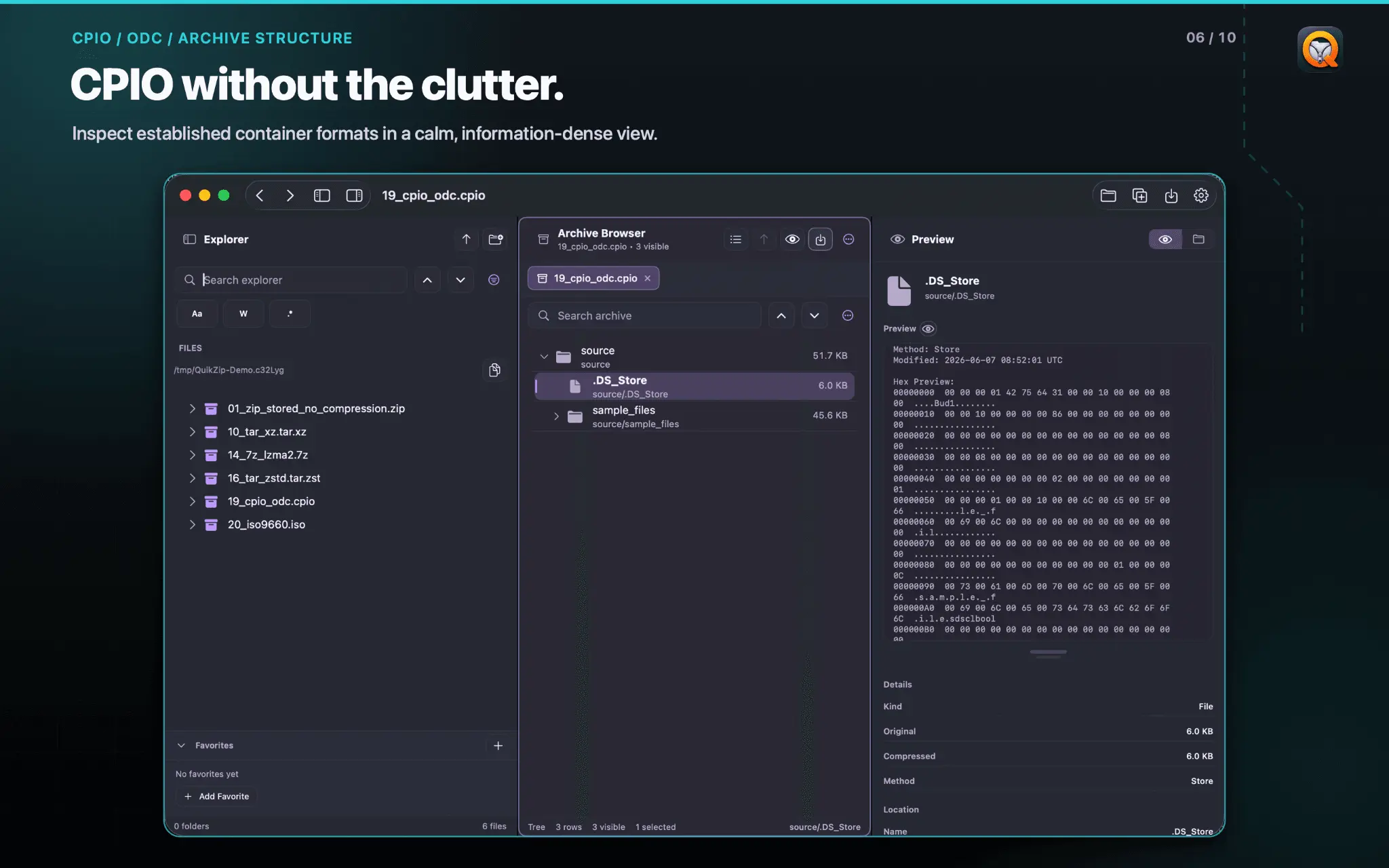Screen dimensions: 1389x868
Task: Click Archive Browser extract button
Action: click(x=821, y=239)
